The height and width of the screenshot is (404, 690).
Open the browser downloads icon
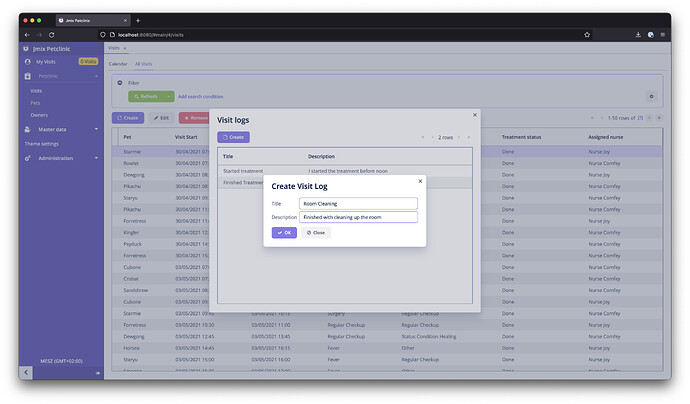click(638, 35)
